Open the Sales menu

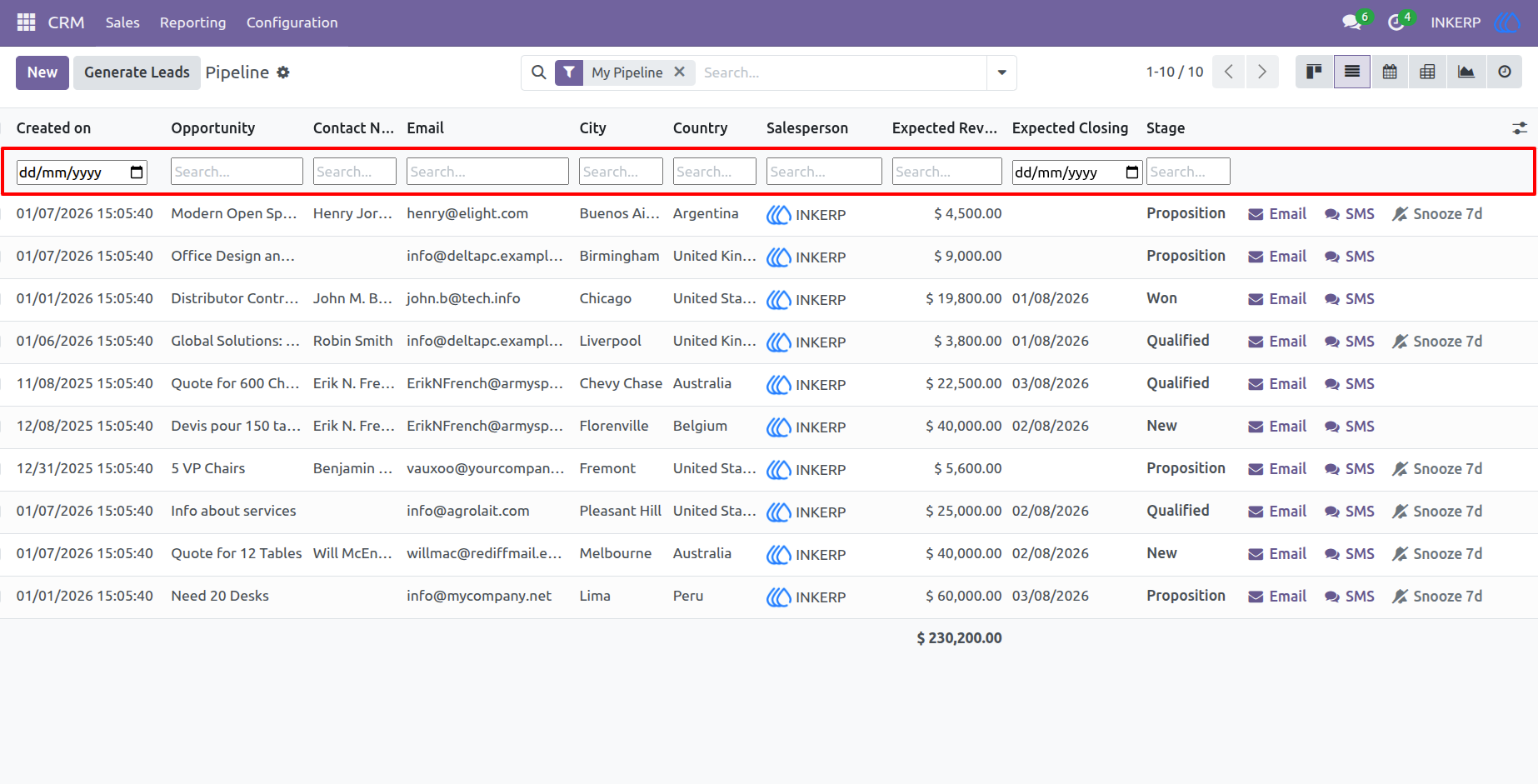pyautogui.click(x=122, y=22)
